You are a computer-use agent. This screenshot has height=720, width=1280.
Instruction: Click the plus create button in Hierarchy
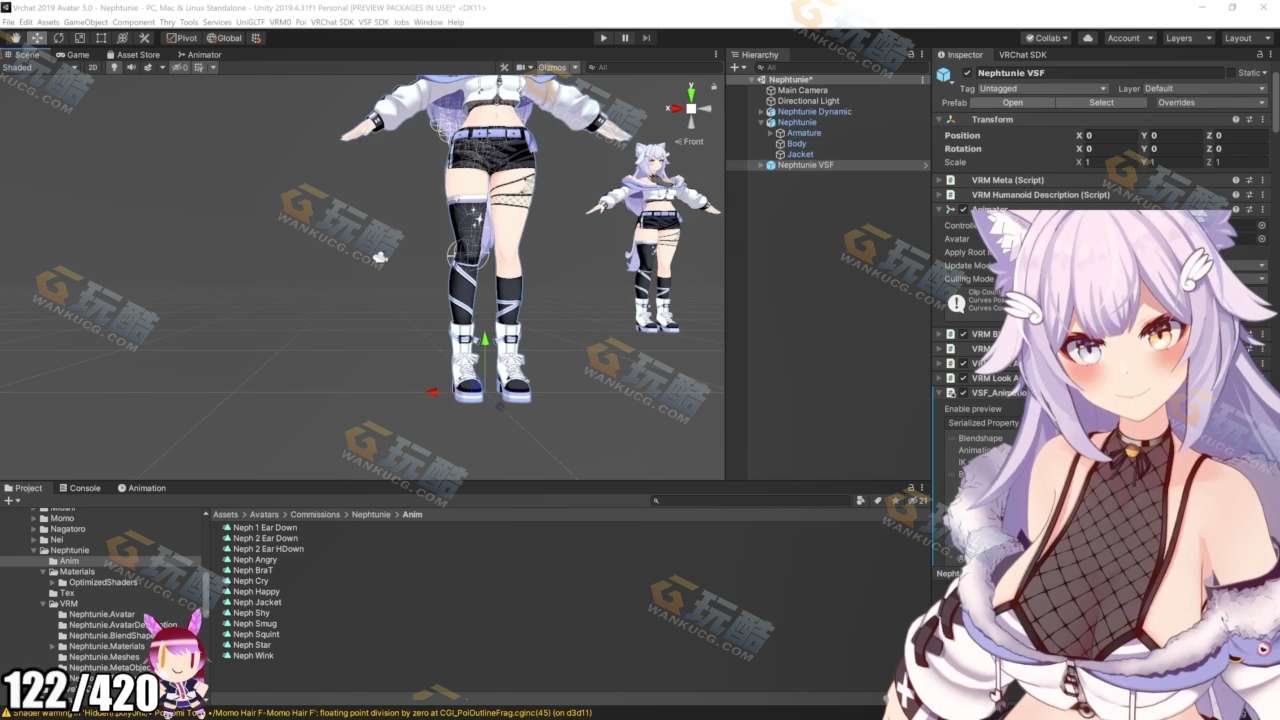(734, 67)
